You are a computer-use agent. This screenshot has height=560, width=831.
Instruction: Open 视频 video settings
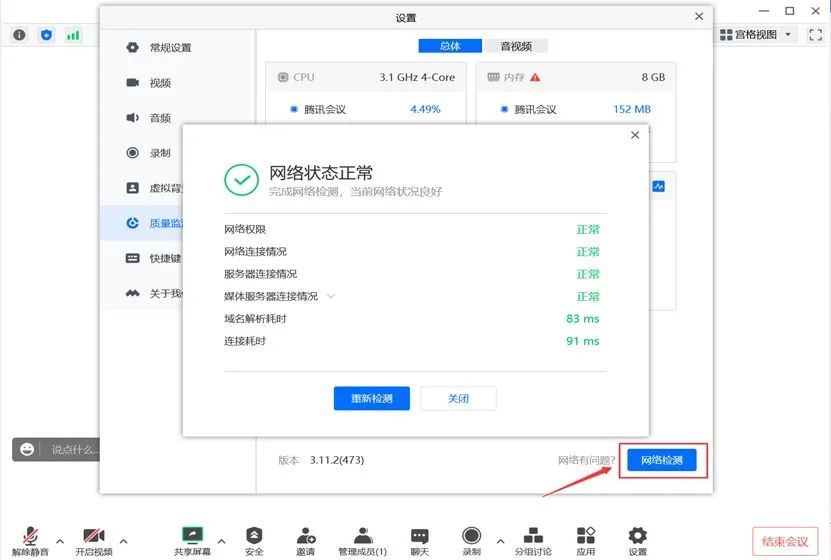[177, 83]
